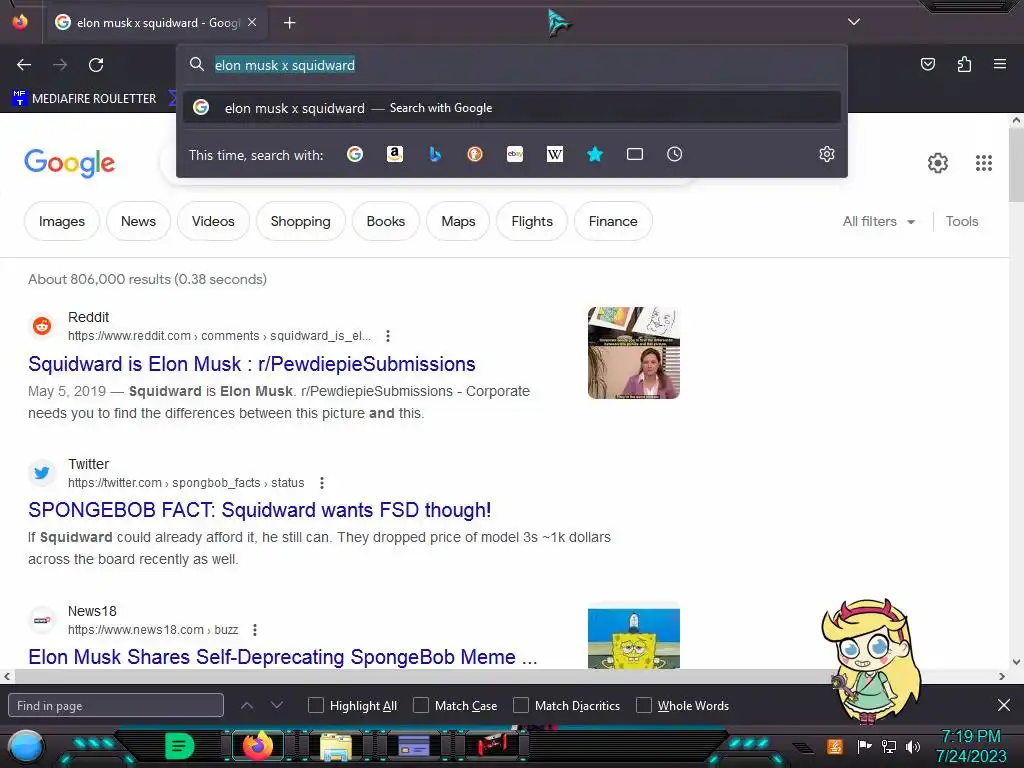Search with the eBay engine icon

[515, 154]
